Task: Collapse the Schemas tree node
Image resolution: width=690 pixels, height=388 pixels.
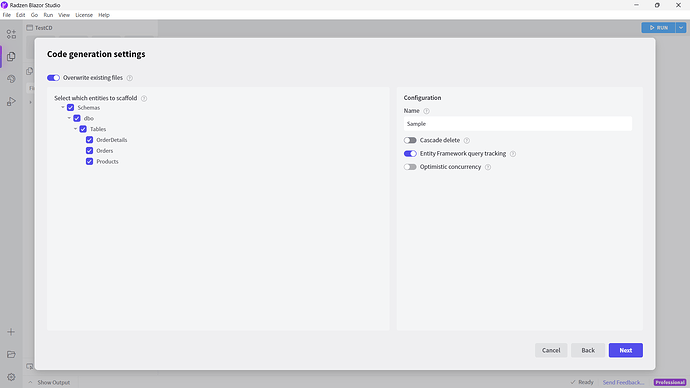Action: pos(63,107)
